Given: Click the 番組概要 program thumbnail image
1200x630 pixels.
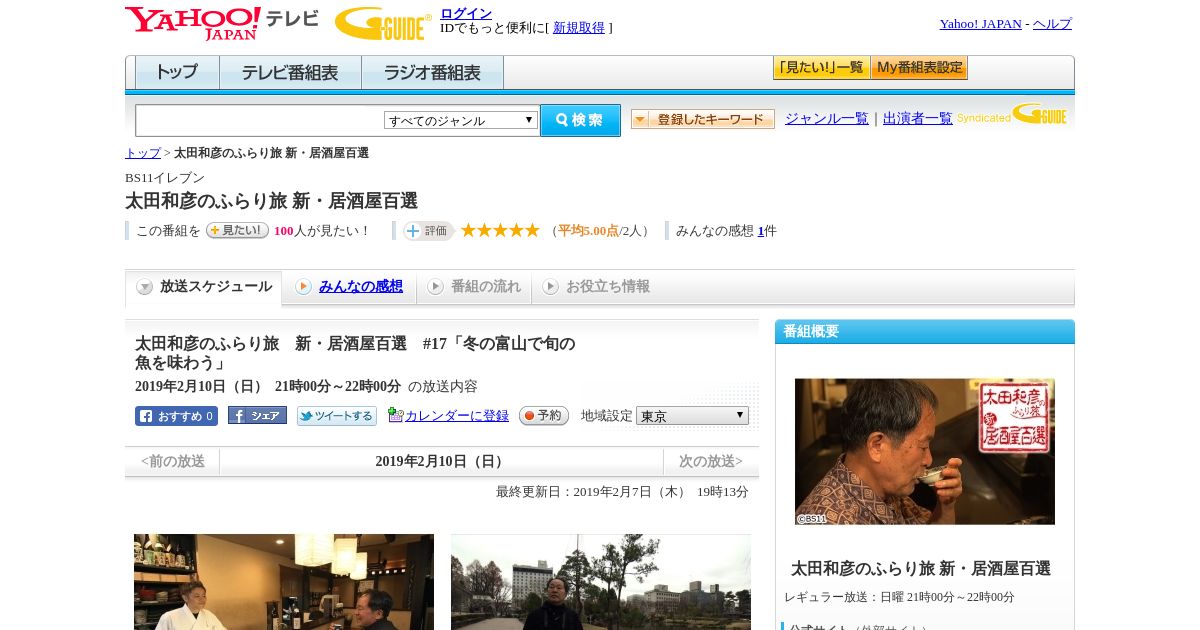Looking at the screenshot, I should (x=925, y=451).
